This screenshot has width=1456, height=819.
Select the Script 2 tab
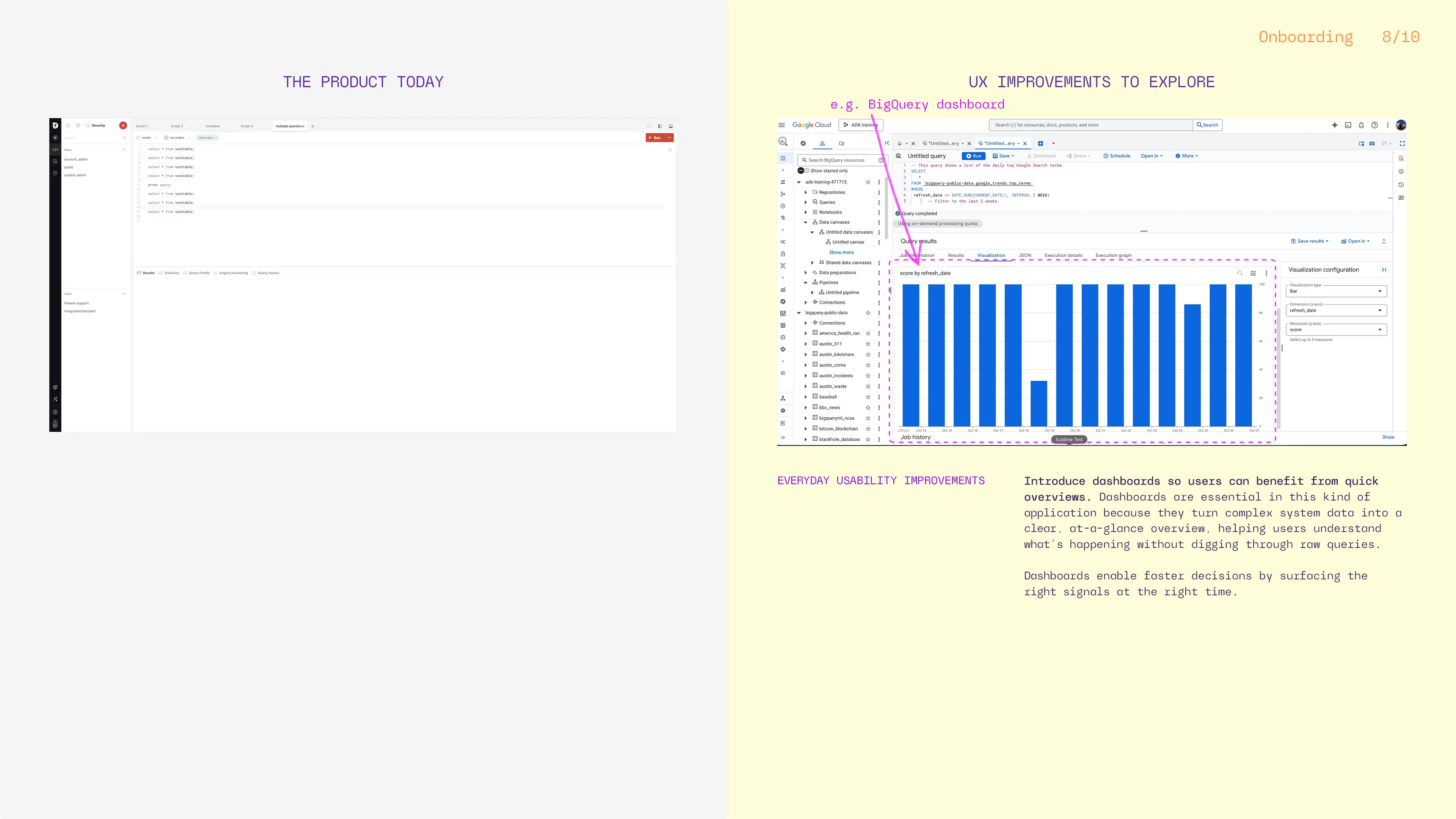(x=177, y=126)
